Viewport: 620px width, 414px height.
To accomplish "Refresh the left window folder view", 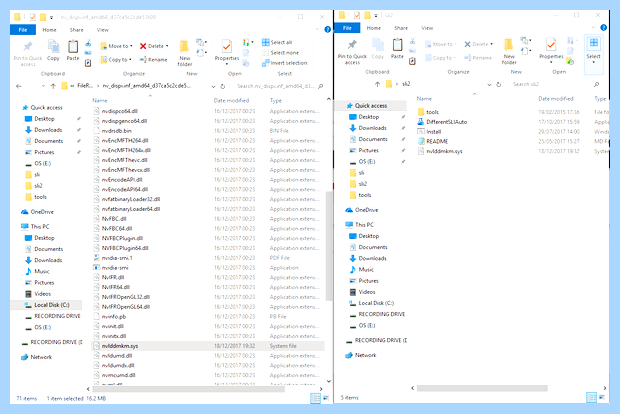I will click(x=223, y=86).
